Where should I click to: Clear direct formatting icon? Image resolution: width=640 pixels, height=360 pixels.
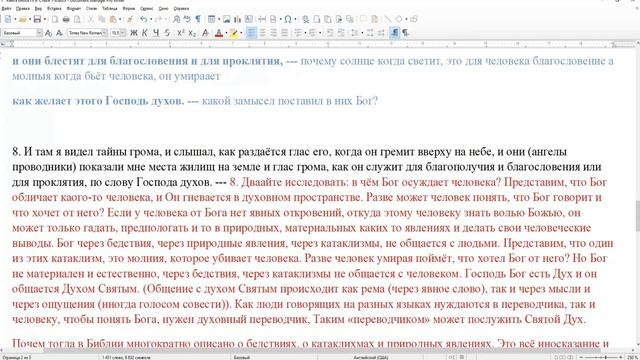tap(205, 33)
